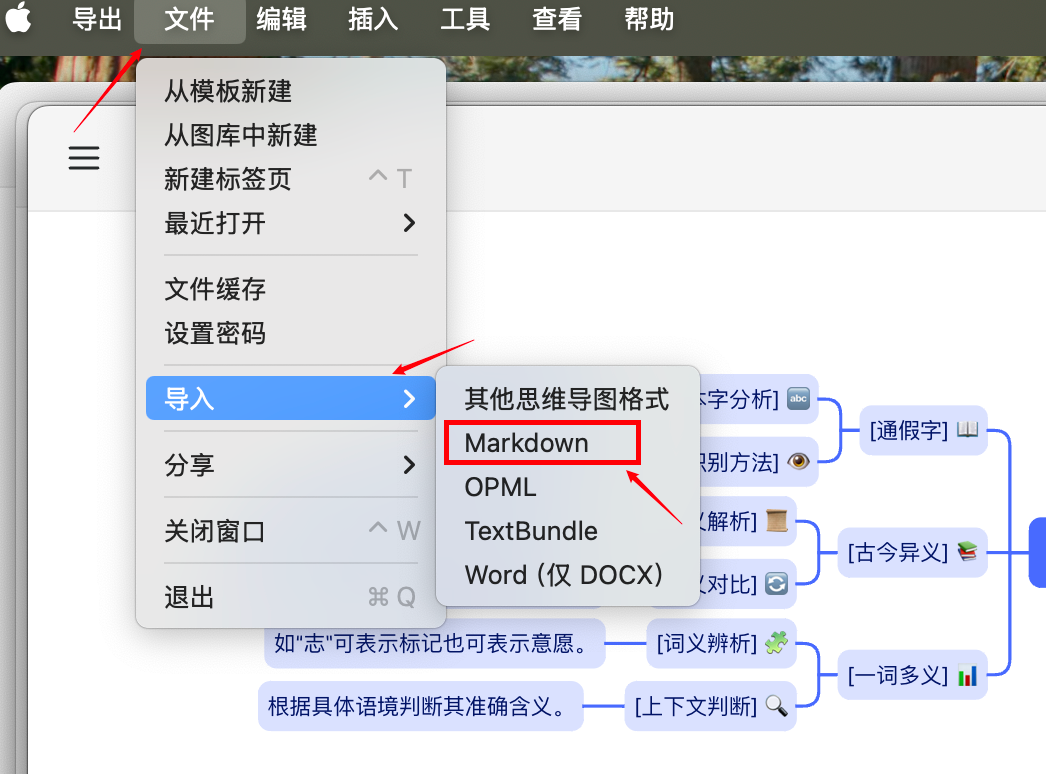This screenshot has width=1046, height=774.
Task: Open the 插入 menu
Action: point(373,19)
